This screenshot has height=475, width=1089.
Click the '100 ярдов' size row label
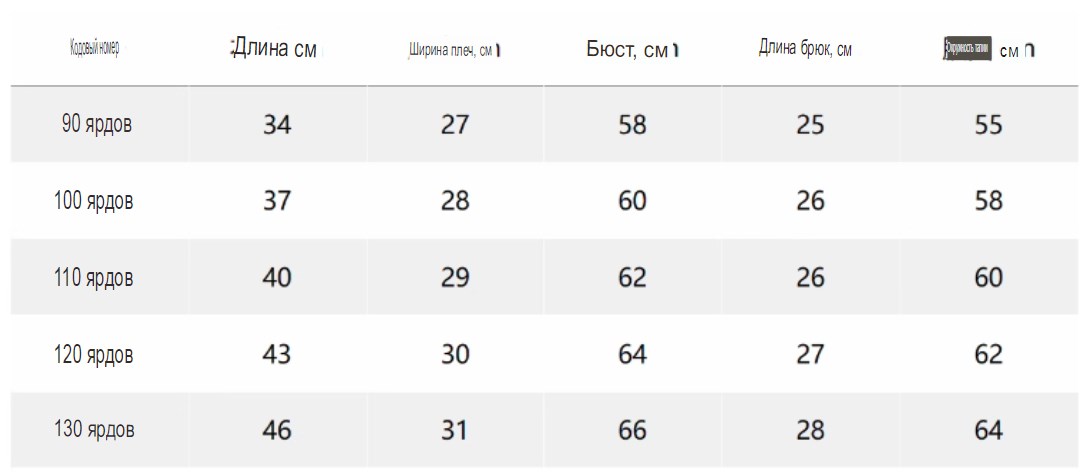[93, 201]
